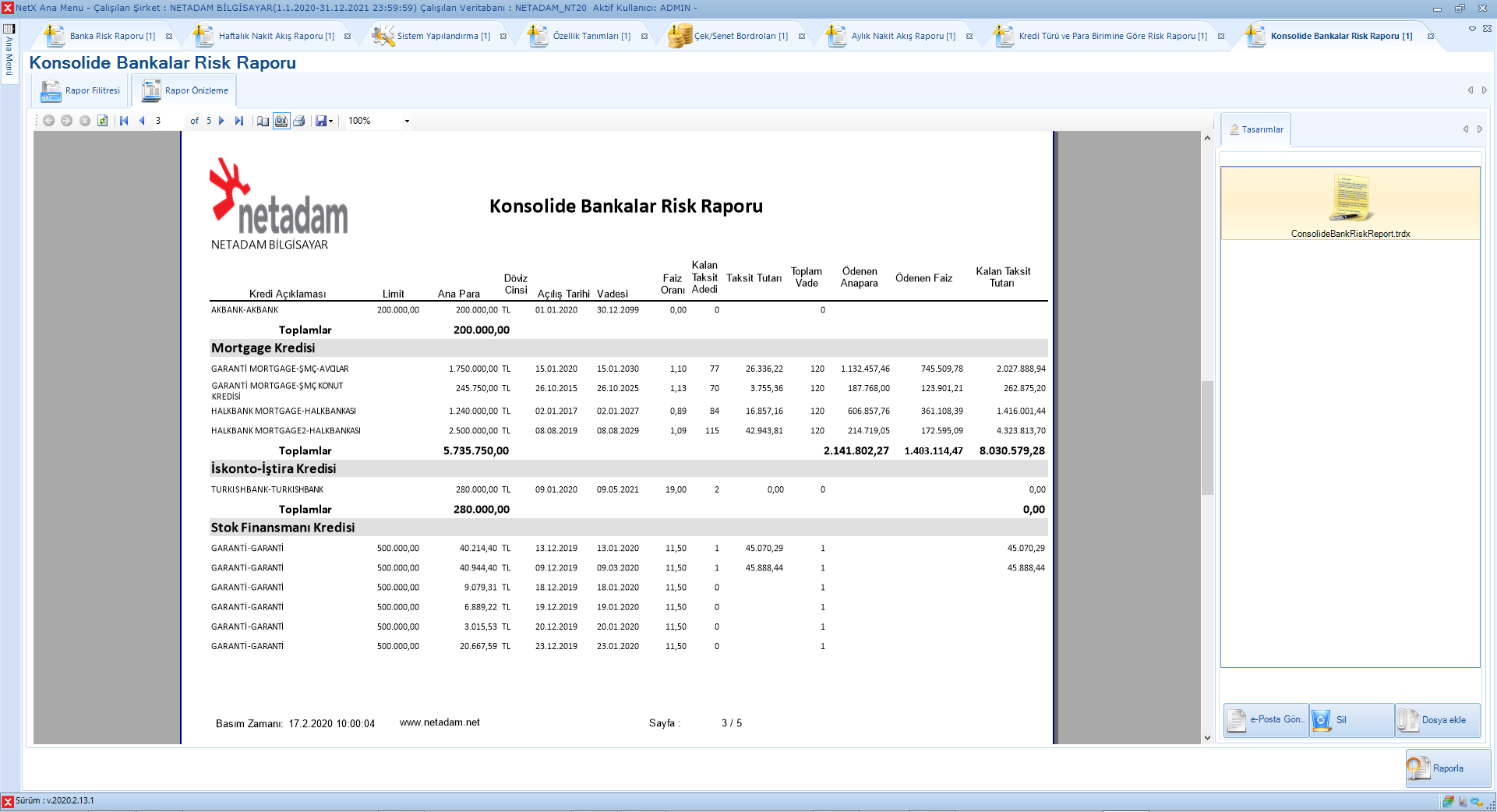
Task: Close the Banka Risk Raporu tab
Action: click(169, 36)
